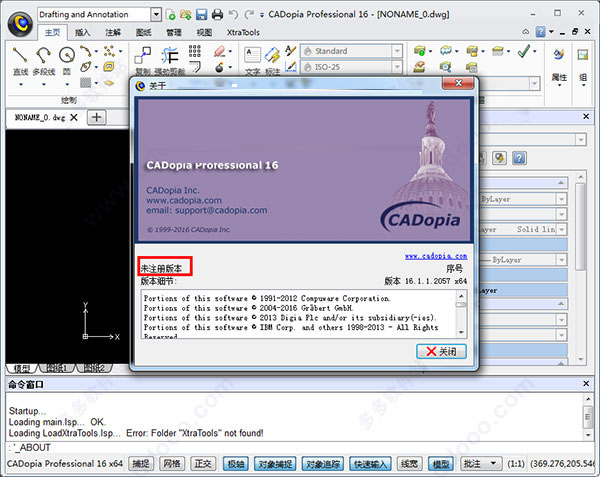
Task: Open the CADopia application menu logo button
Action: pos(20,24)
